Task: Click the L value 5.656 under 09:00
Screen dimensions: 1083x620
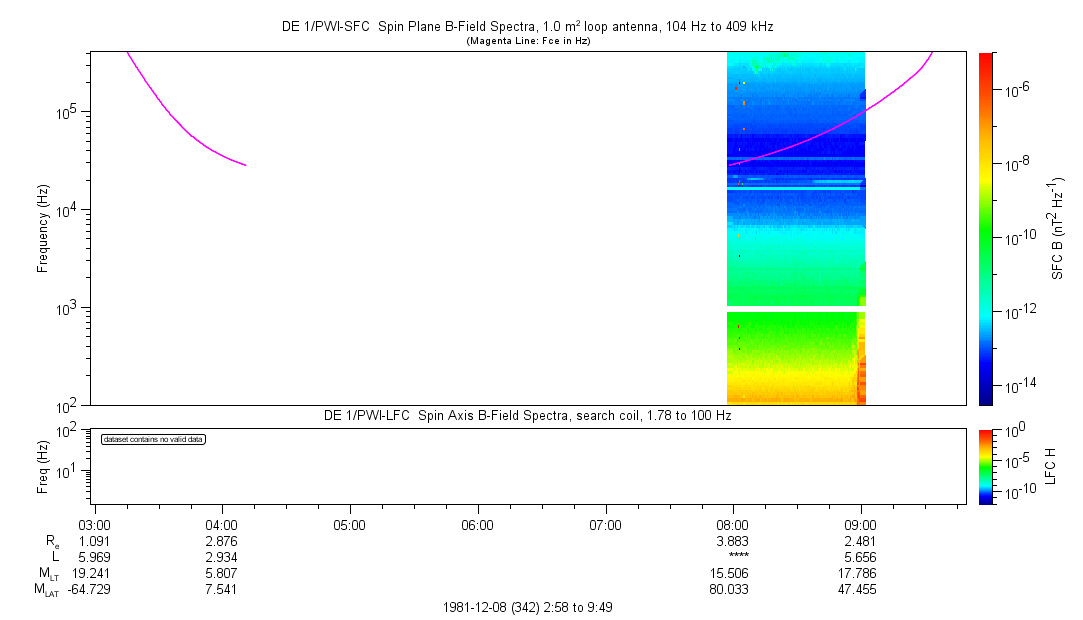Action: pyautogui.click(x=861, y=557)
